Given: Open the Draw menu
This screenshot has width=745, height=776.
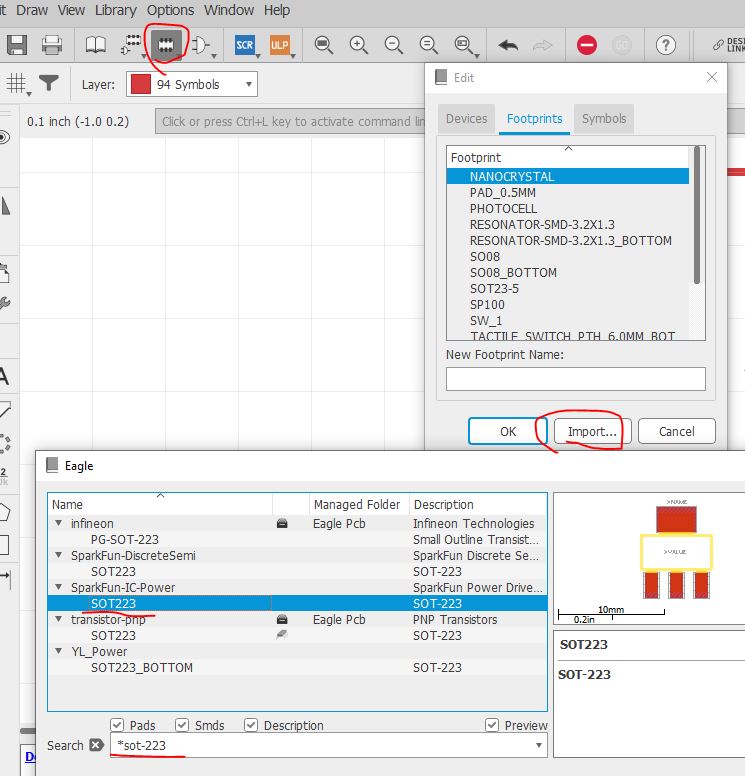Looking at the screenshot, I should 32,10.
